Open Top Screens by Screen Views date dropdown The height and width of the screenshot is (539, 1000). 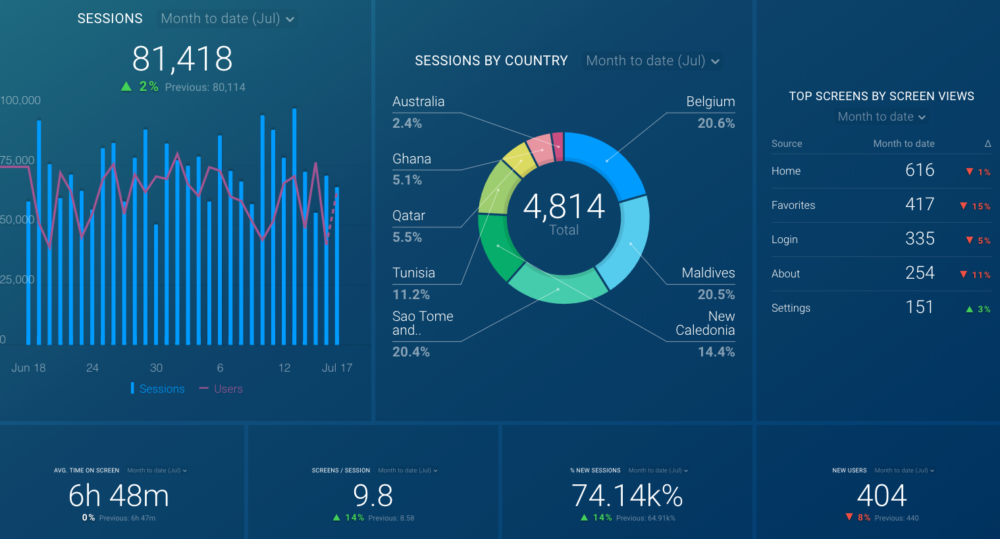coord(882,117)
